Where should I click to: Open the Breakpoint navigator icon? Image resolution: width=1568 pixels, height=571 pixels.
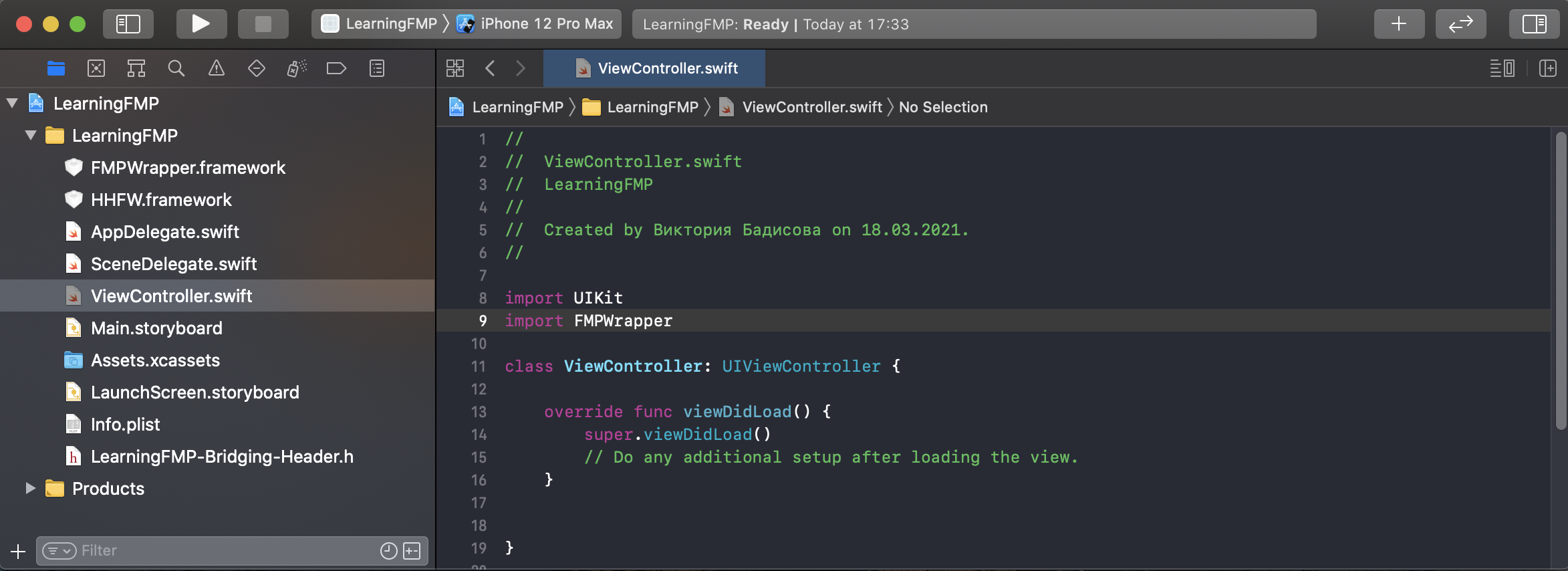click(336, 68)
